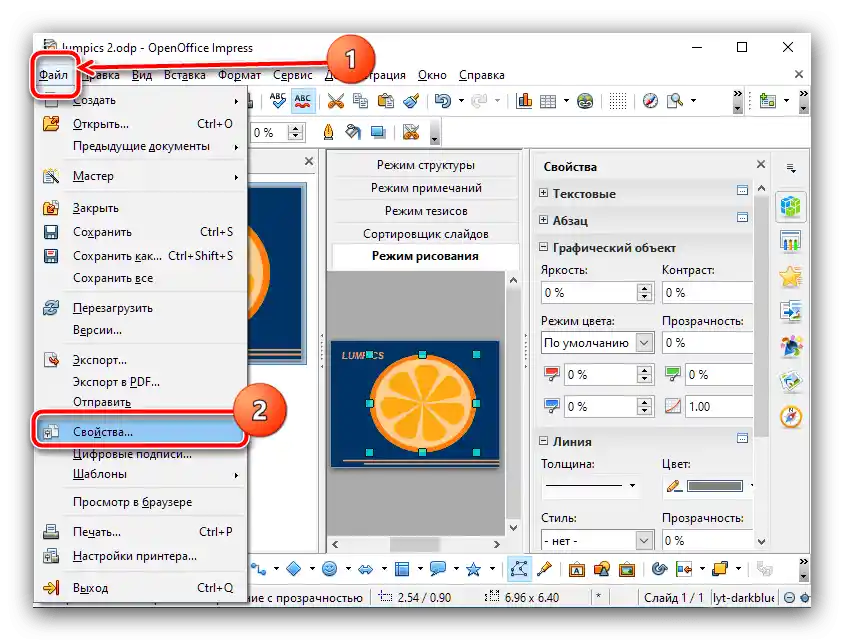Insert a chart with the chart icon
The height and width of the screenshot is (641, 844).
(x=524, y=101)
